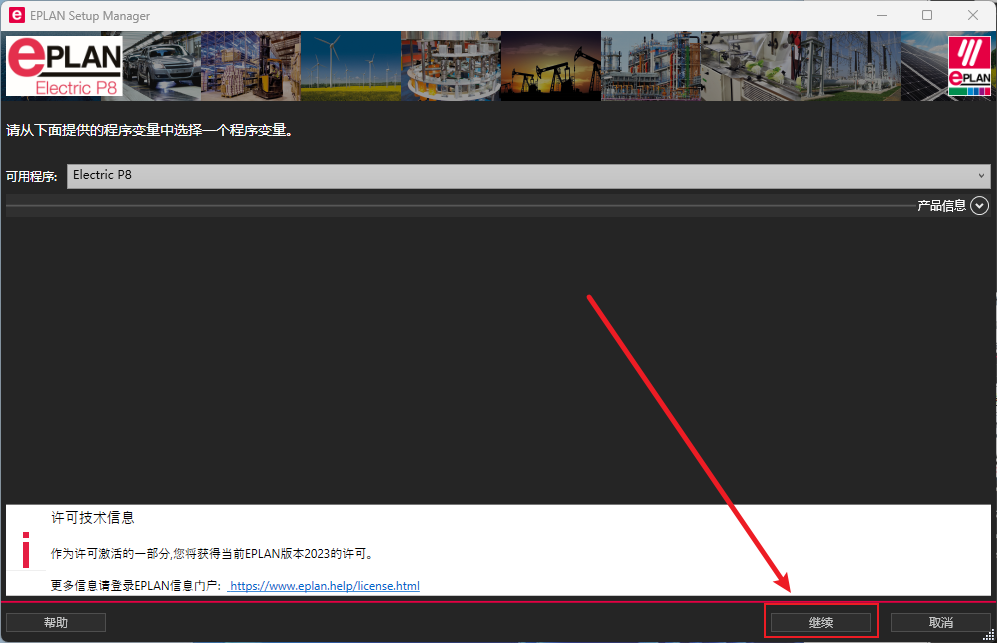Click the window title EPLAN Setup Manager

point(90,16)
